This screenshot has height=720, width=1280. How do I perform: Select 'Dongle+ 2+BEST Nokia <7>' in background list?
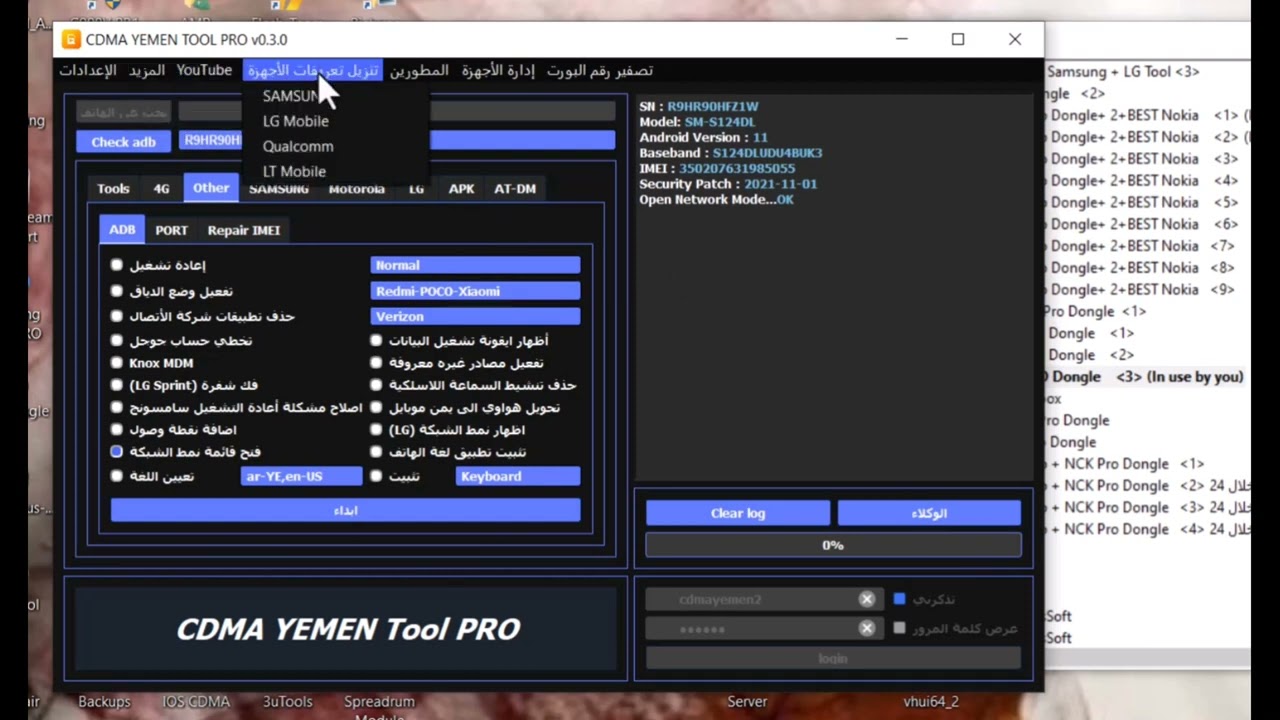[1142, 246]
